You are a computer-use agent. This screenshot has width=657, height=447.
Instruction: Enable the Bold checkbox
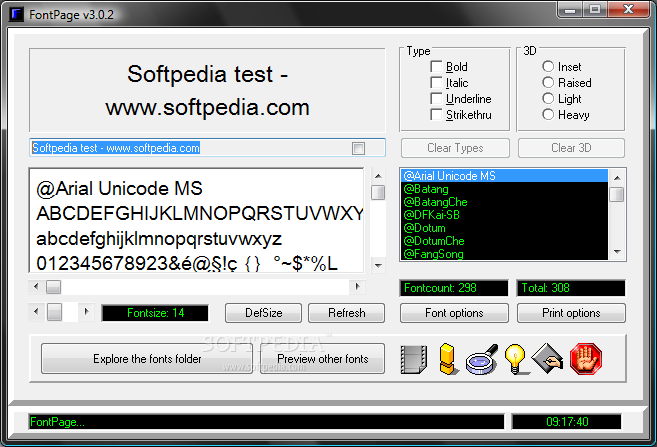pos(436,67)
